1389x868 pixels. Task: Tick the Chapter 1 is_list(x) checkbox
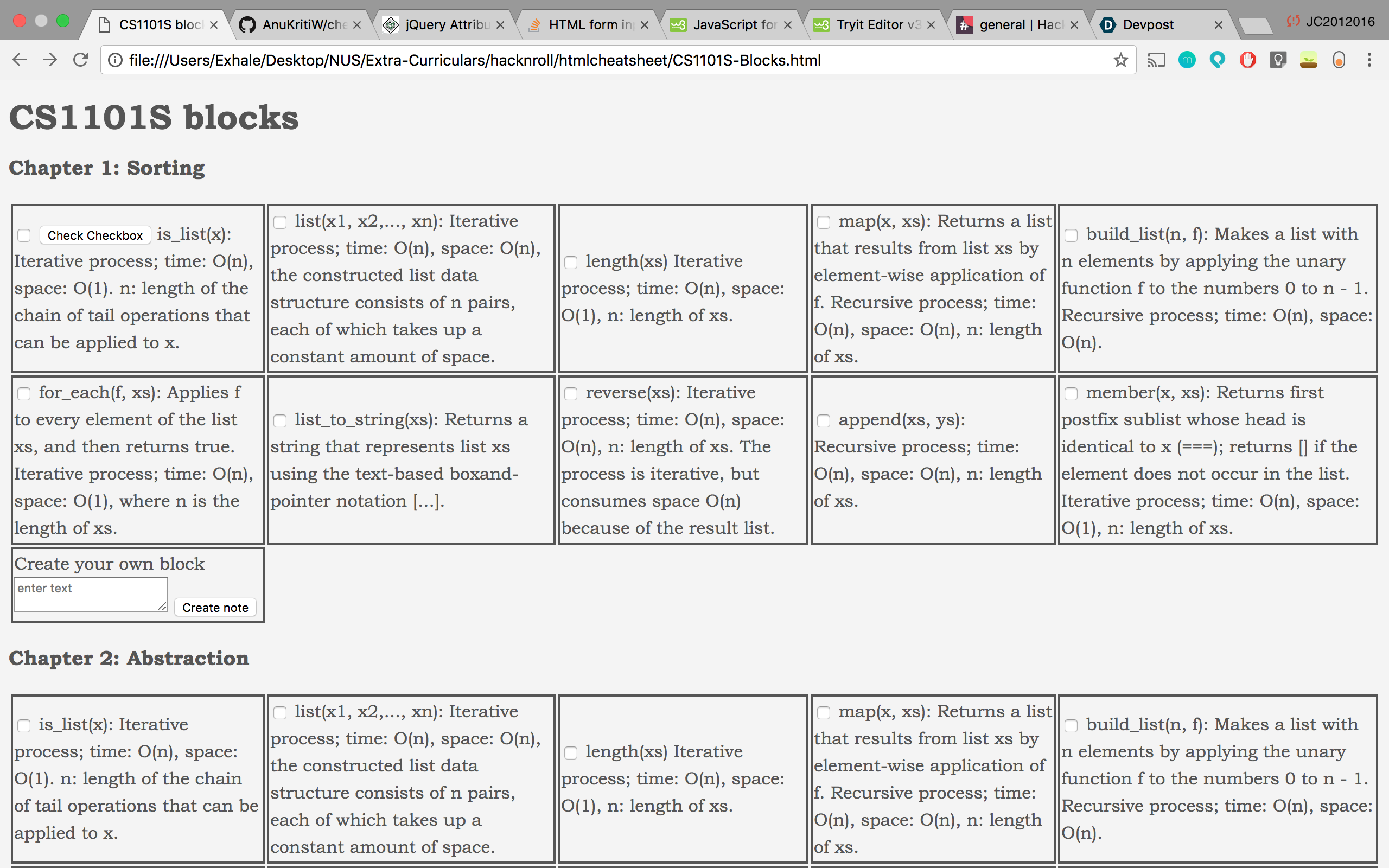[x=23, y=235]
